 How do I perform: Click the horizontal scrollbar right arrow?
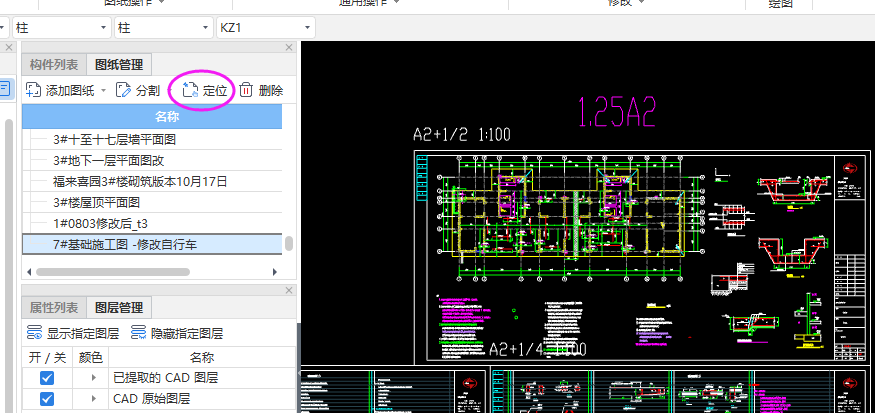(275, 272)
